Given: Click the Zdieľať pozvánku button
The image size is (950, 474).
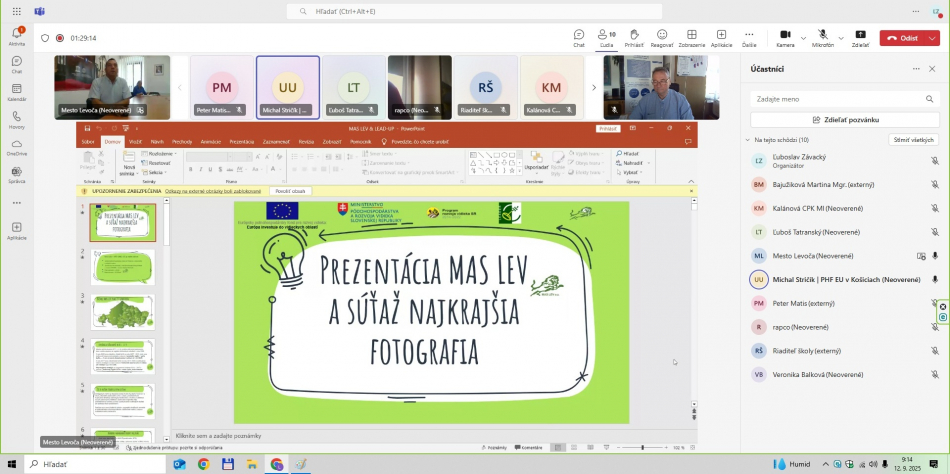Looking at the screenshot, I should 845,119.
